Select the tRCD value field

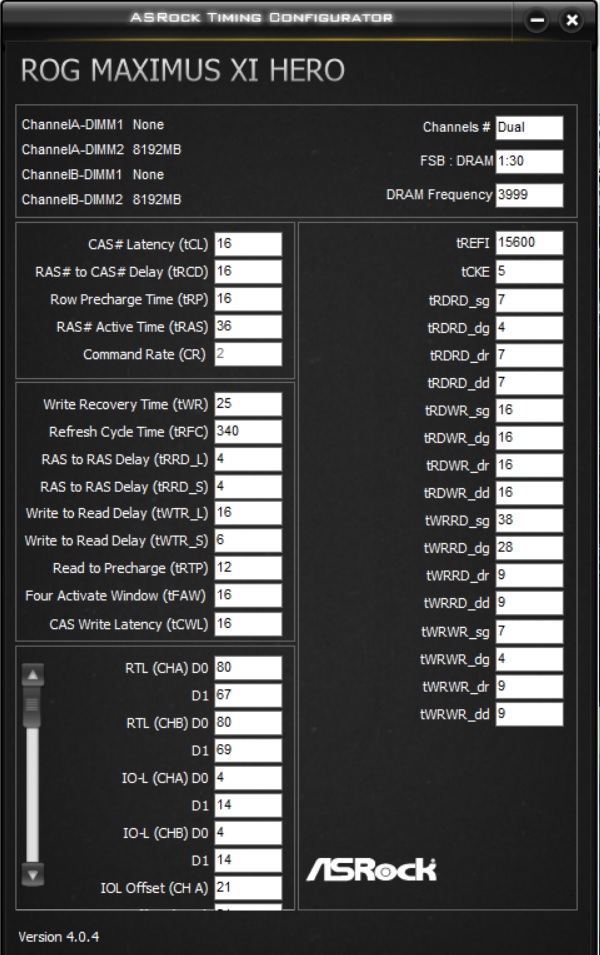pyautogui.click(x=248, y=272)
